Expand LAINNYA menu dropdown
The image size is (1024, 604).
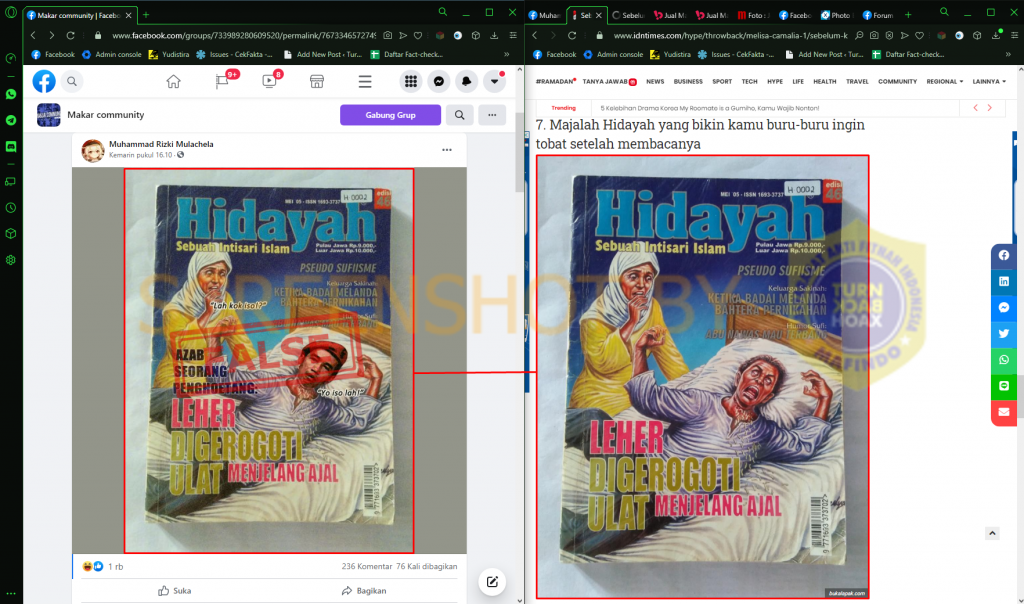pyautogui.click(x=989, y=82)
